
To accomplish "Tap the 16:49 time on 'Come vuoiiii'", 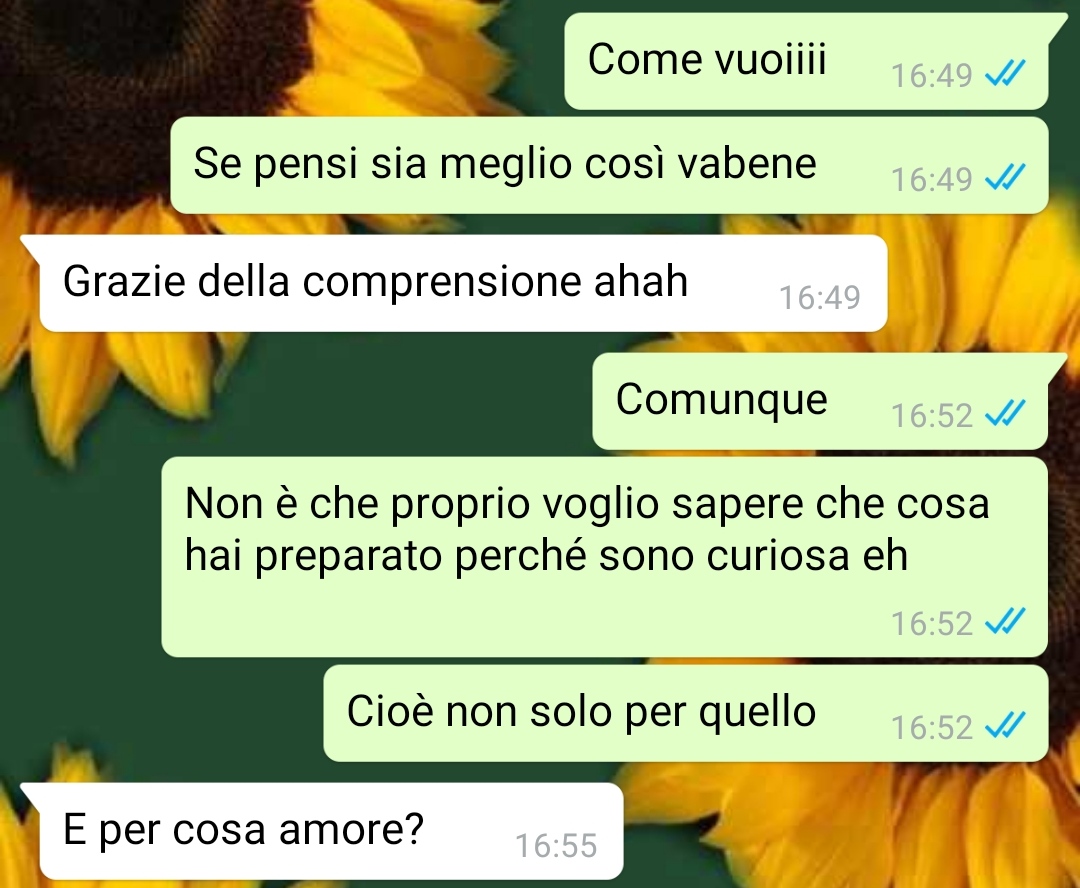I will pos(931,76).
